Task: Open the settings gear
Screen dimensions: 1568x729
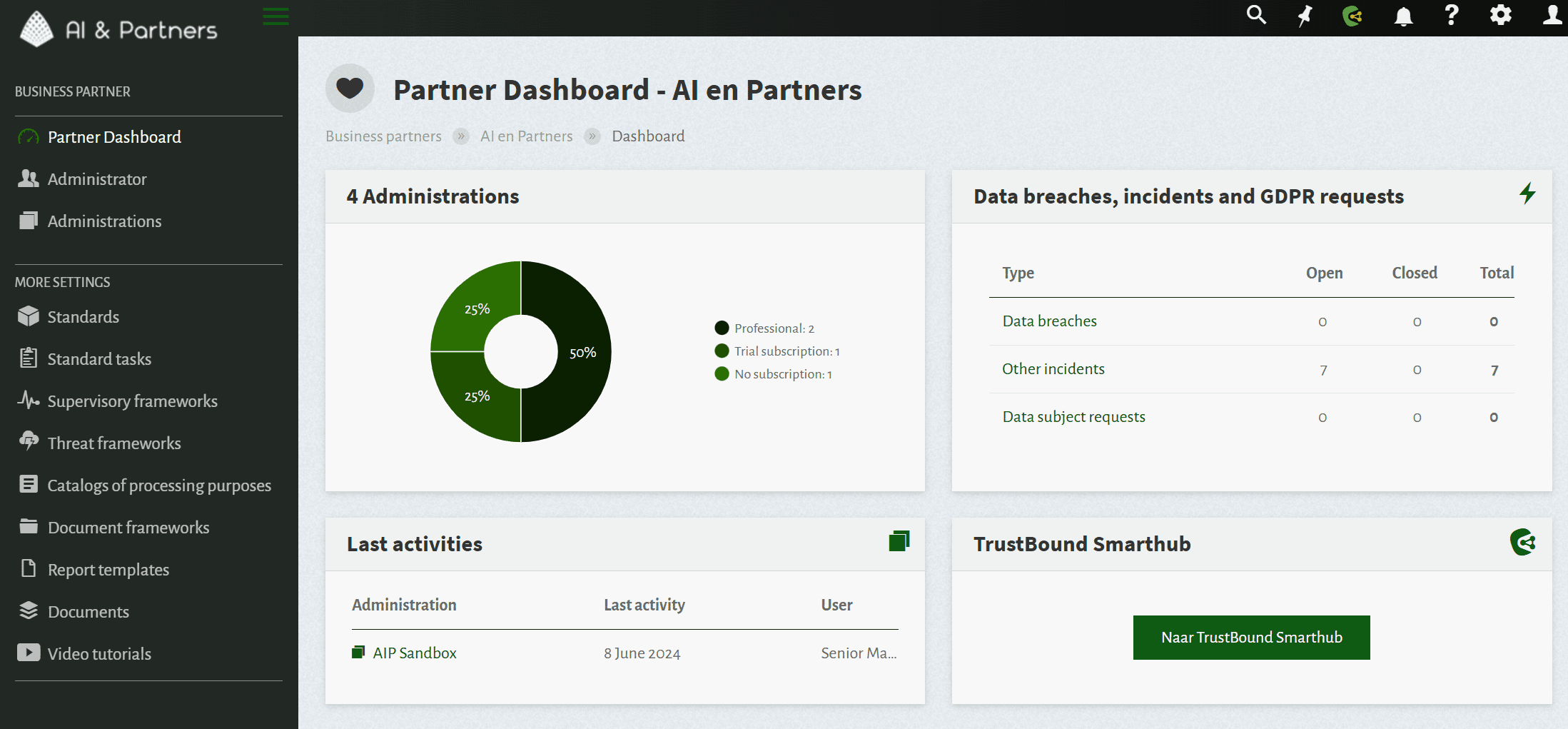Action: coord(1501,15)
